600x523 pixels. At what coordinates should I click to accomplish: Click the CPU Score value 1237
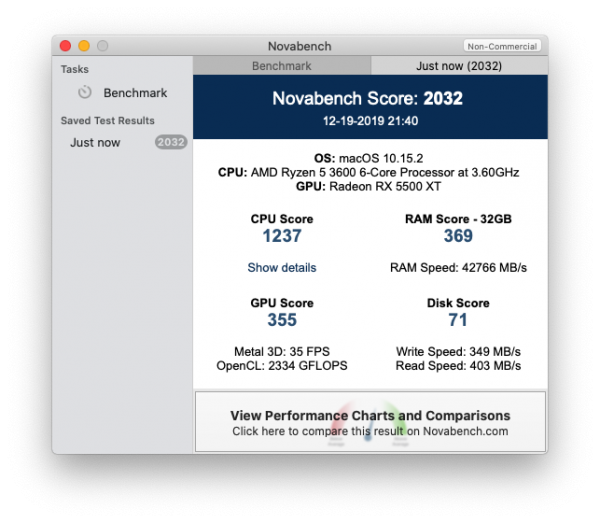pyautogui.click(x=282, y=236)
